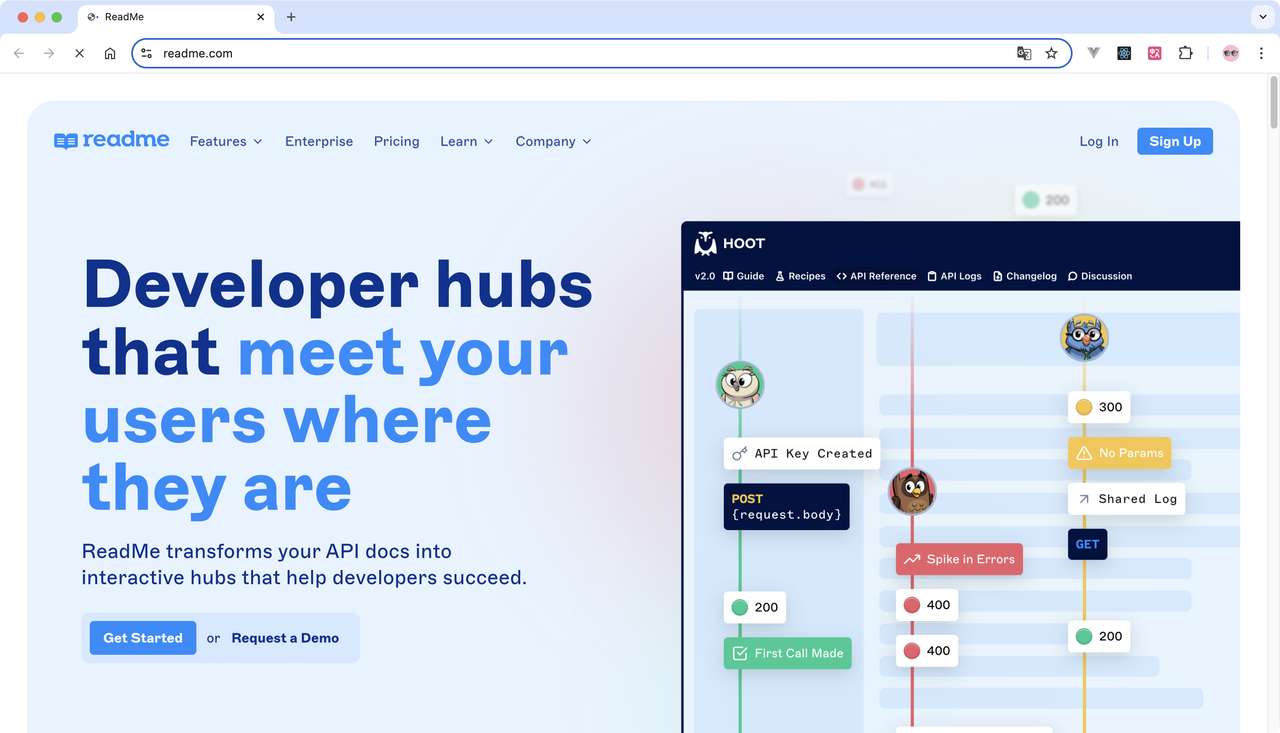Viewport: 1280px width, 733px height.
Task: Click the translate page icon
Action: [x=1024, y=53]
